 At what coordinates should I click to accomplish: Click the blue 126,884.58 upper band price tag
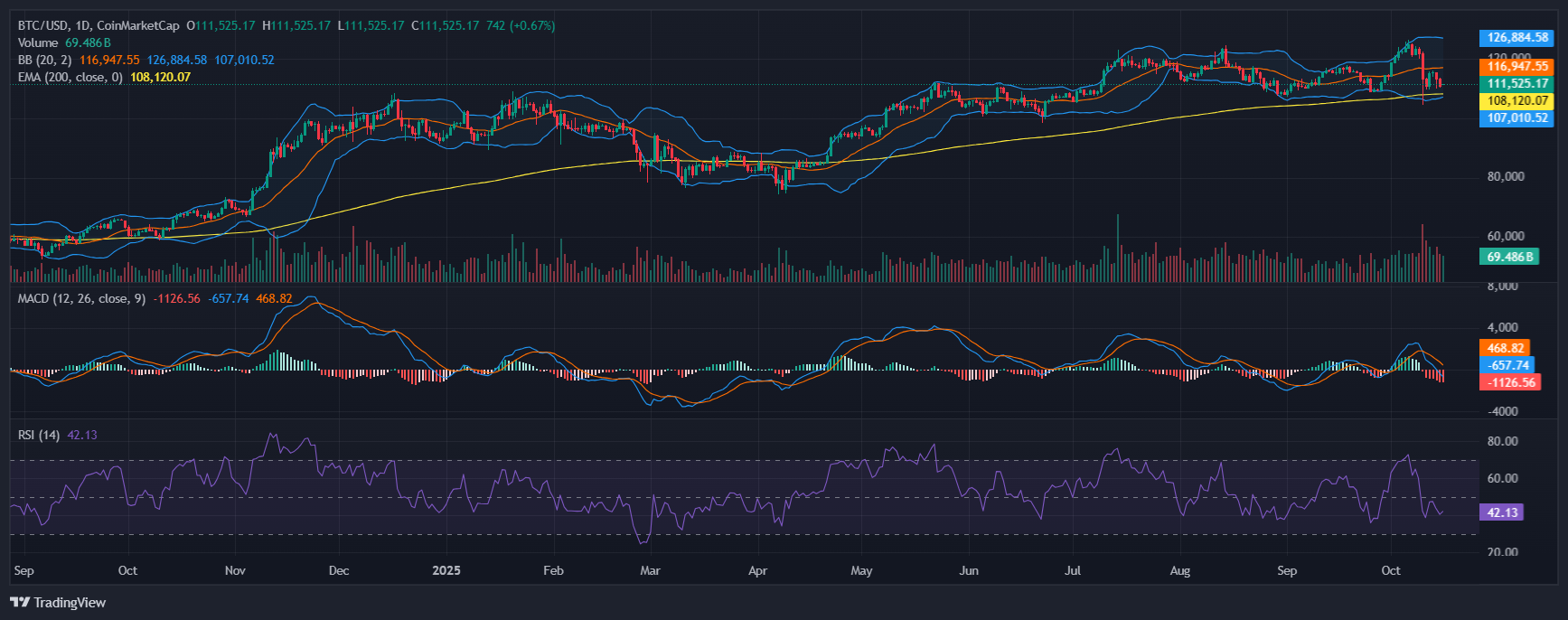tap(1516, 38)
